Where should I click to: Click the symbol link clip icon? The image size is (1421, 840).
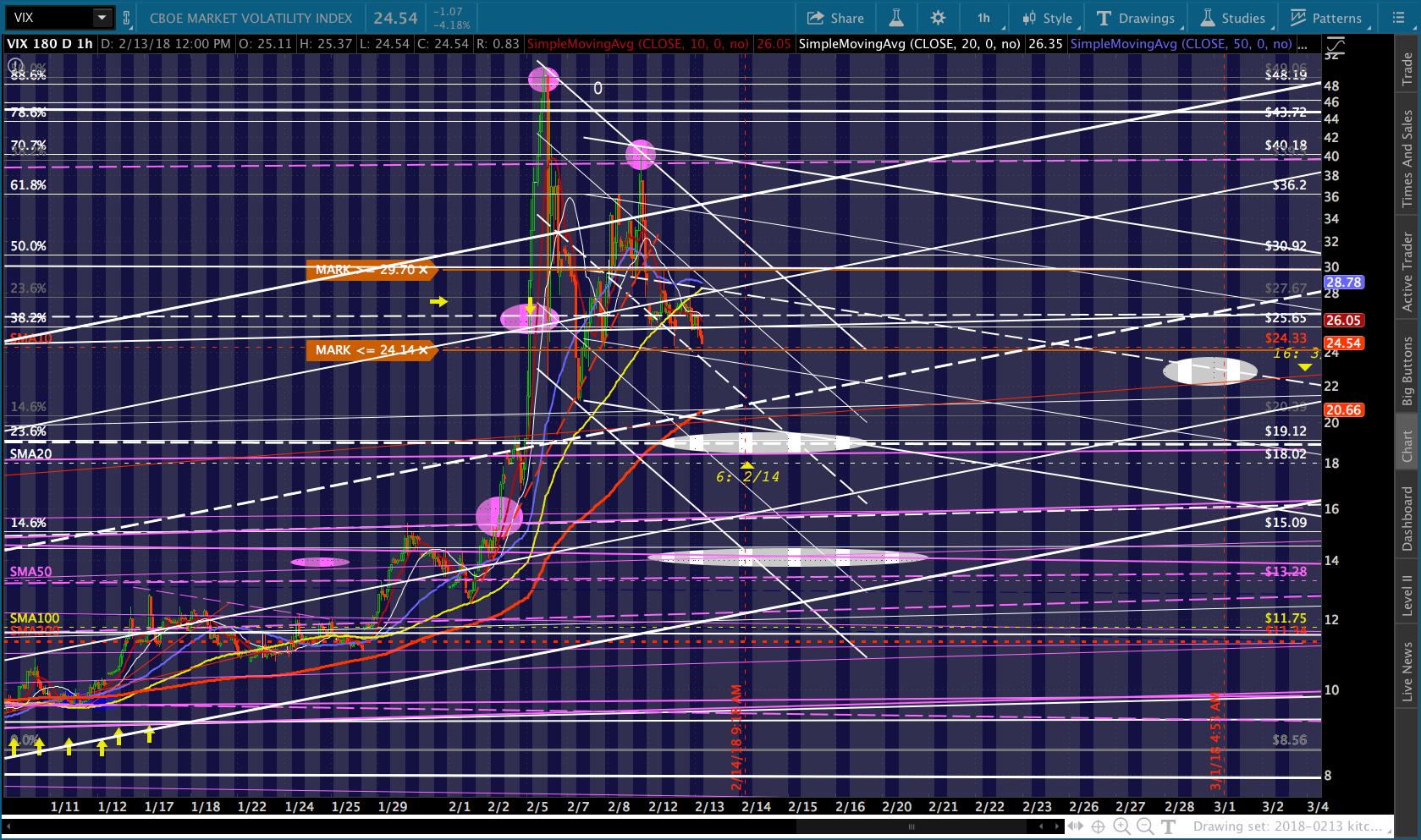(127, 18)
